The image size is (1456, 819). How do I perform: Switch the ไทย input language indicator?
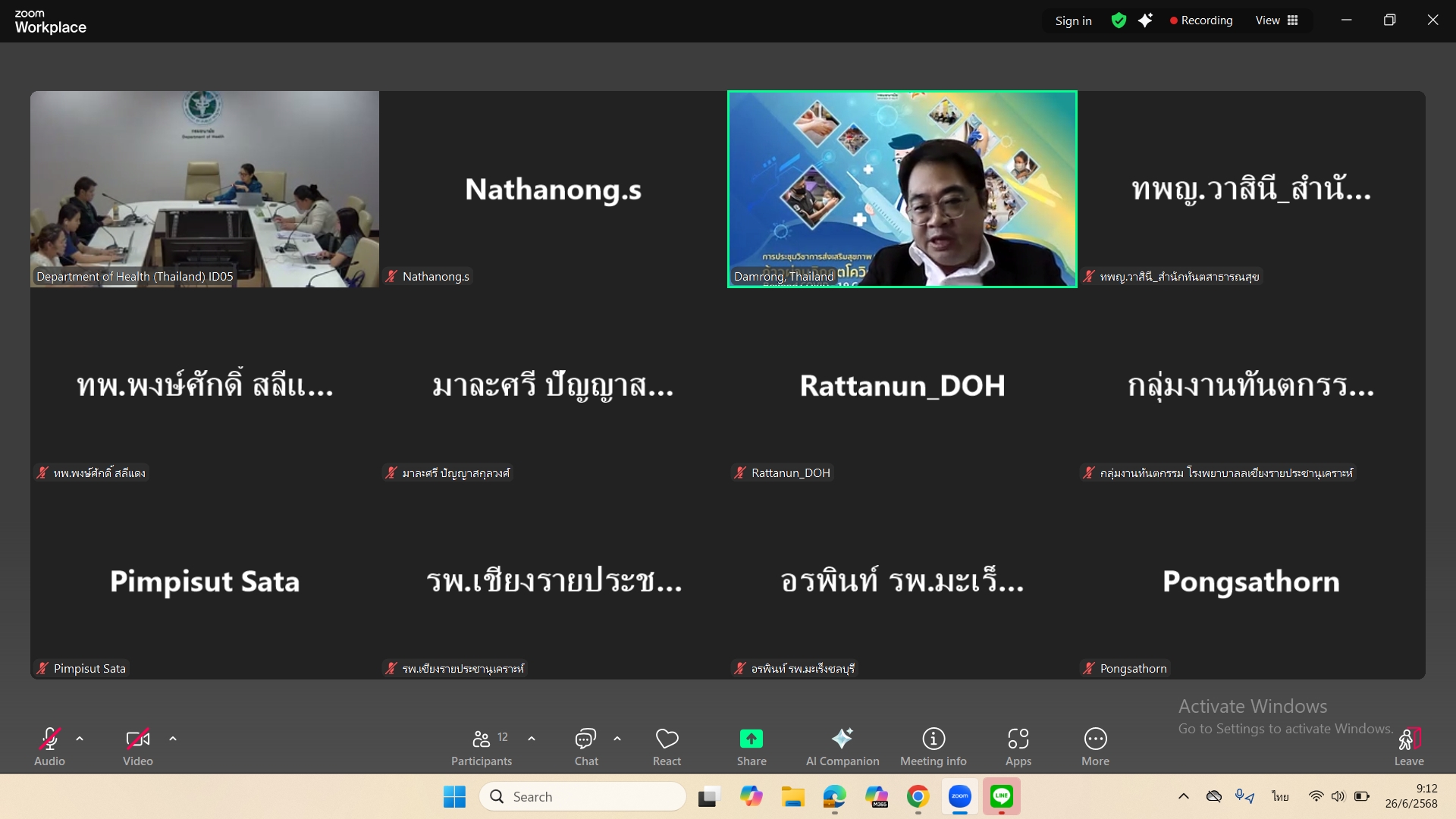pyautogui.click(x=1281, y=796)
